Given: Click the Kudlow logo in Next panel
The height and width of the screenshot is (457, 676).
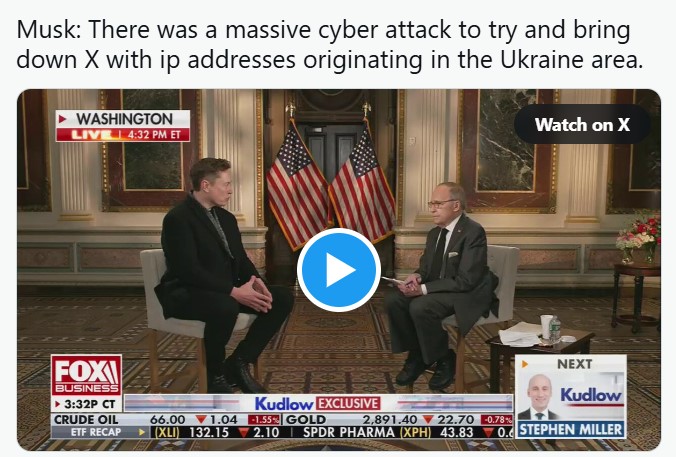Looking at the screenshot, I should click(x=591, y=394).
